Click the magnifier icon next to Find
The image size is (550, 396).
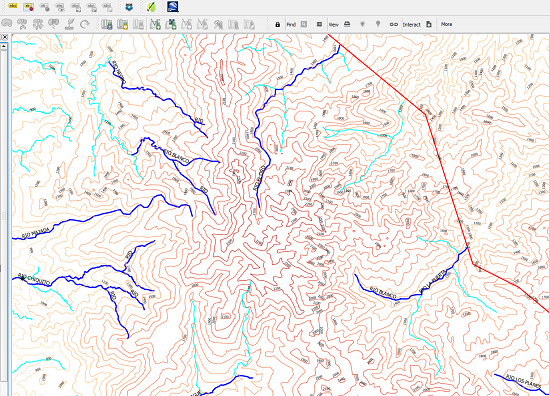304,24
